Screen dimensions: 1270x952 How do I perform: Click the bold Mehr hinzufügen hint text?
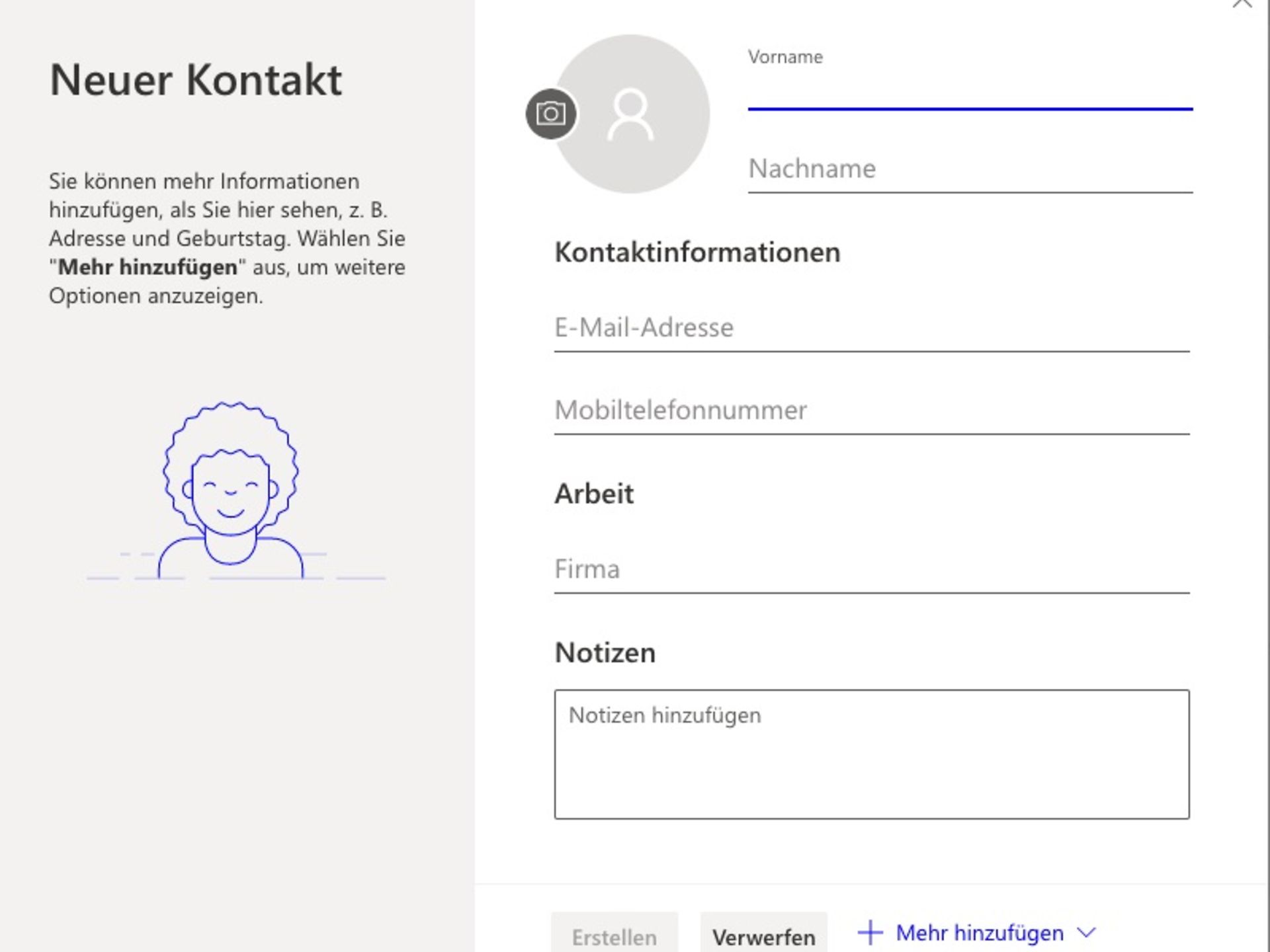(147, 268)
